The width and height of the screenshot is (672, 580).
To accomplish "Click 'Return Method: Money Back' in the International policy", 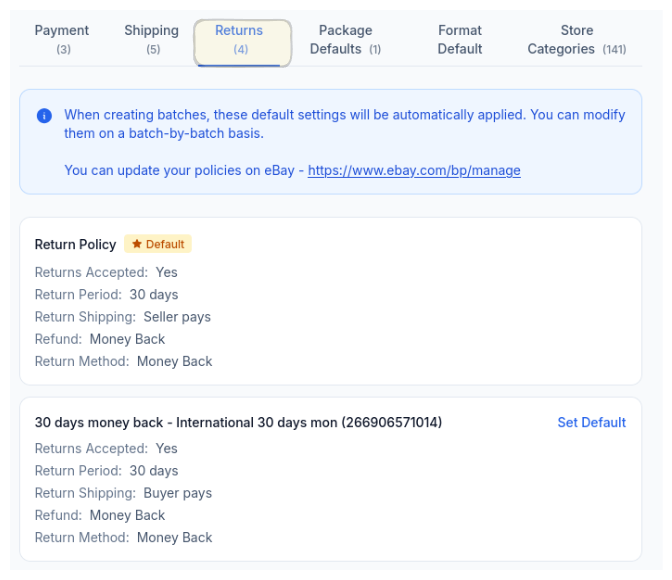I will [123, 538].
